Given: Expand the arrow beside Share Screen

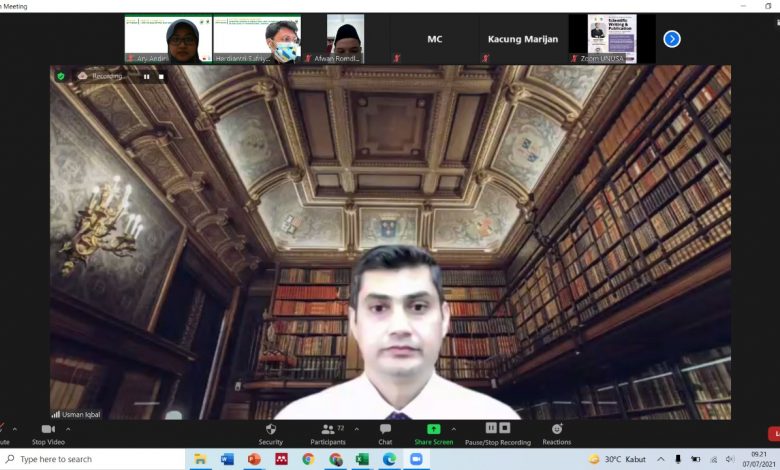Looking at the screenshot, I should pyautogui.click(x=454, y=429).
